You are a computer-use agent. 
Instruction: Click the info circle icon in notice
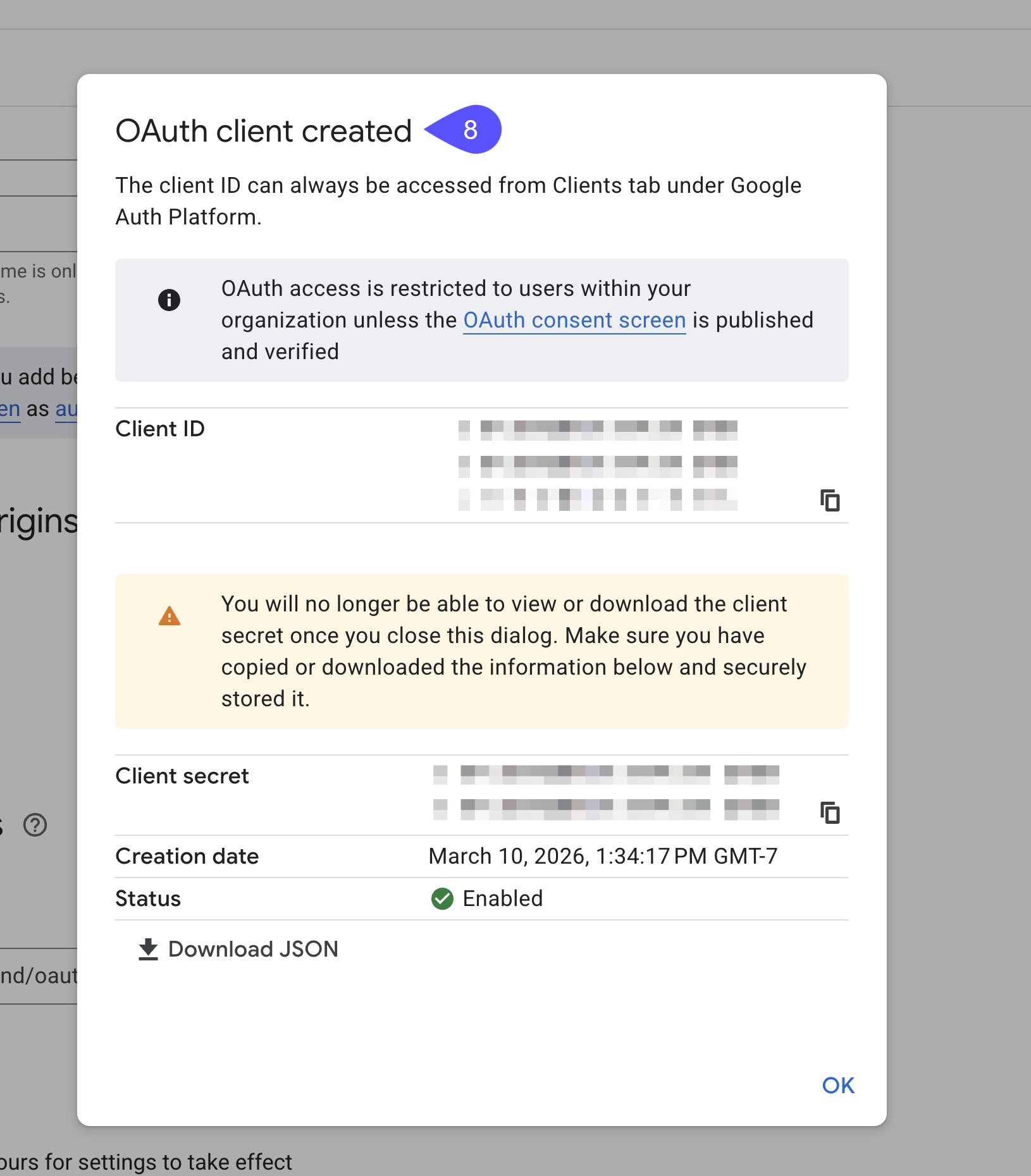click(169, 299)
